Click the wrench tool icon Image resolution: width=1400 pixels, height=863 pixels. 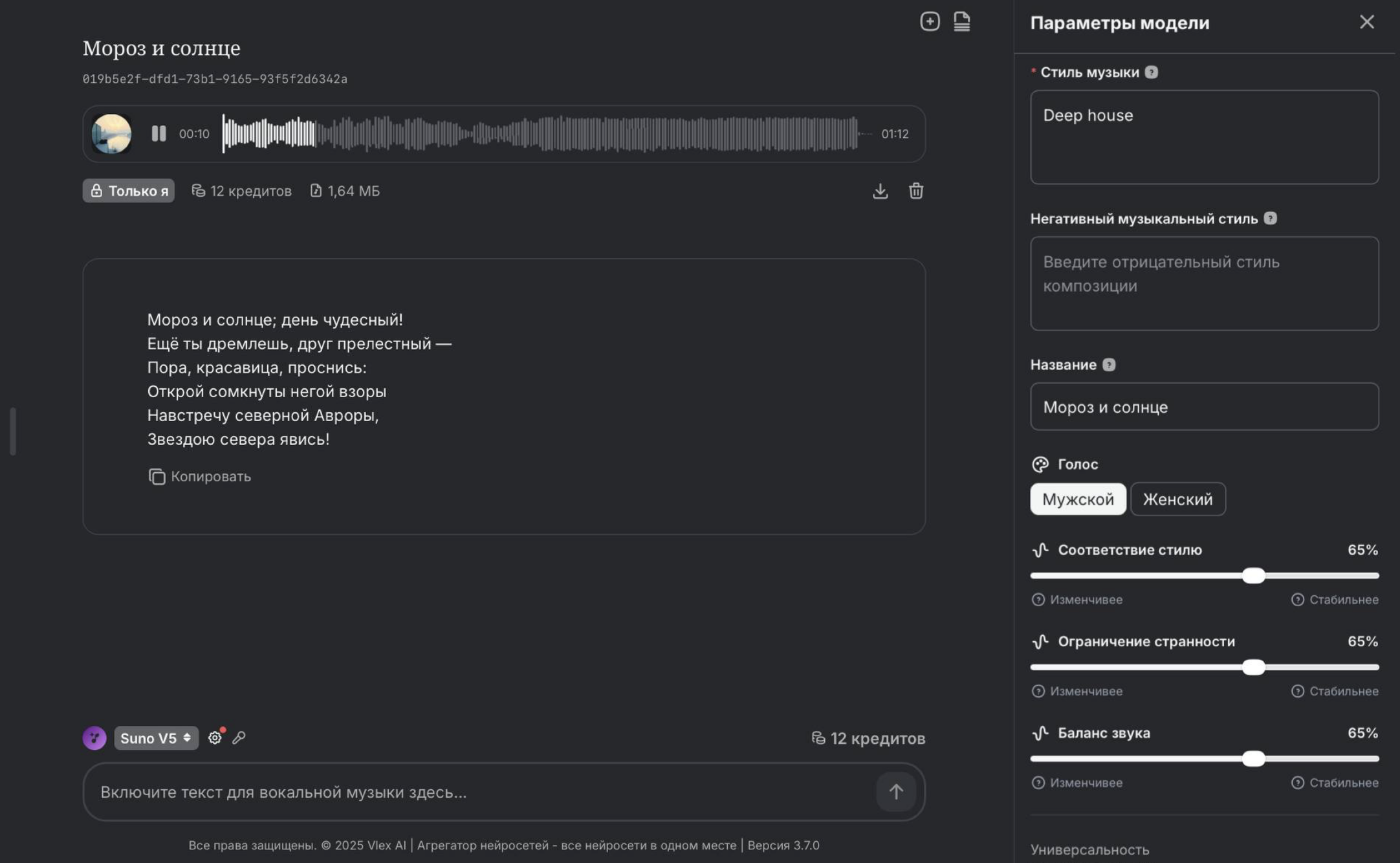(239, 737)
